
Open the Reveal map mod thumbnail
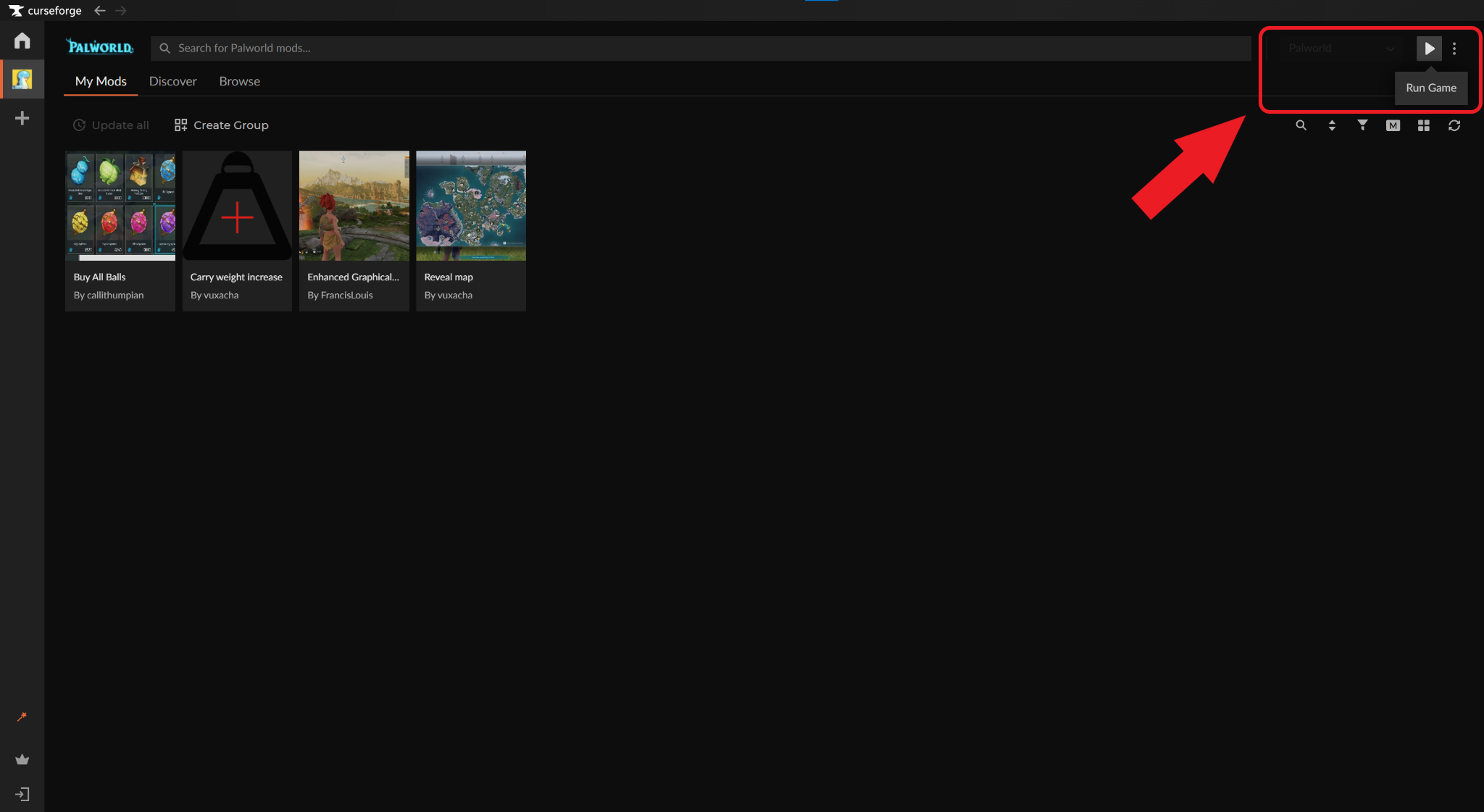[x=471, y=206]
